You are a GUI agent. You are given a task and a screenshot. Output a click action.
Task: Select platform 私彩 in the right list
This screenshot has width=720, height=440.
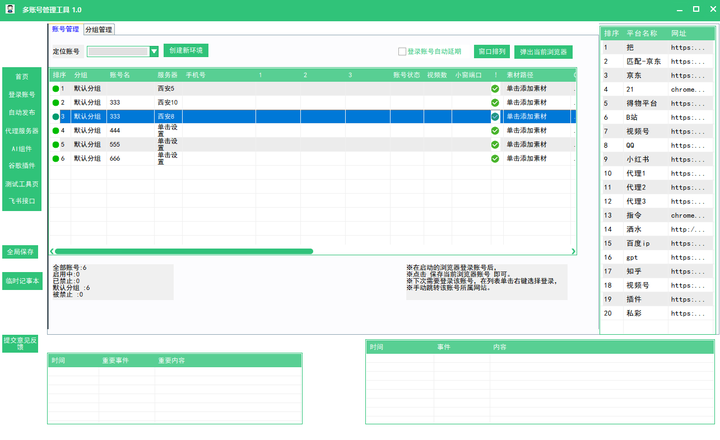(x=658, y=313)
